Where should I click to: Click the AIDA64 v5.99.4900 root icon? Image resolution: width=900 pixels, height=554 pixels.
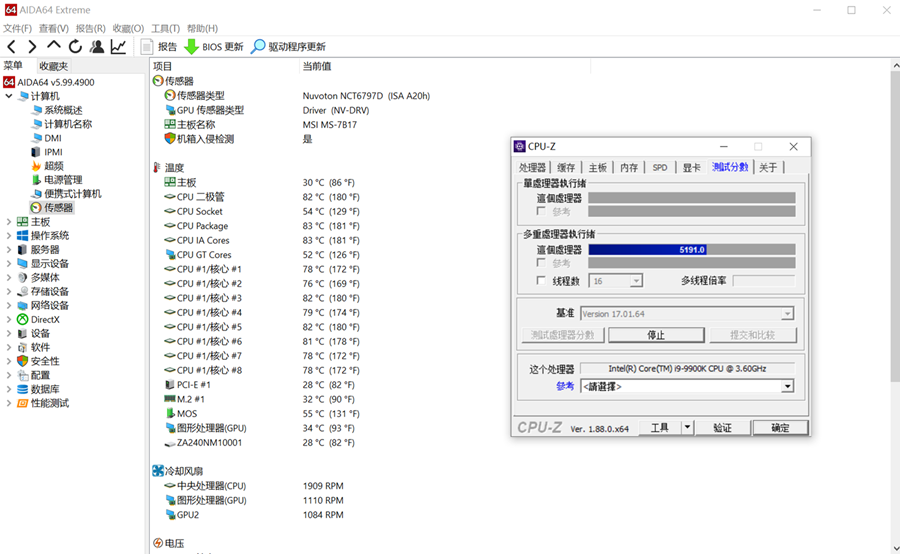click(x=9, y=82)
